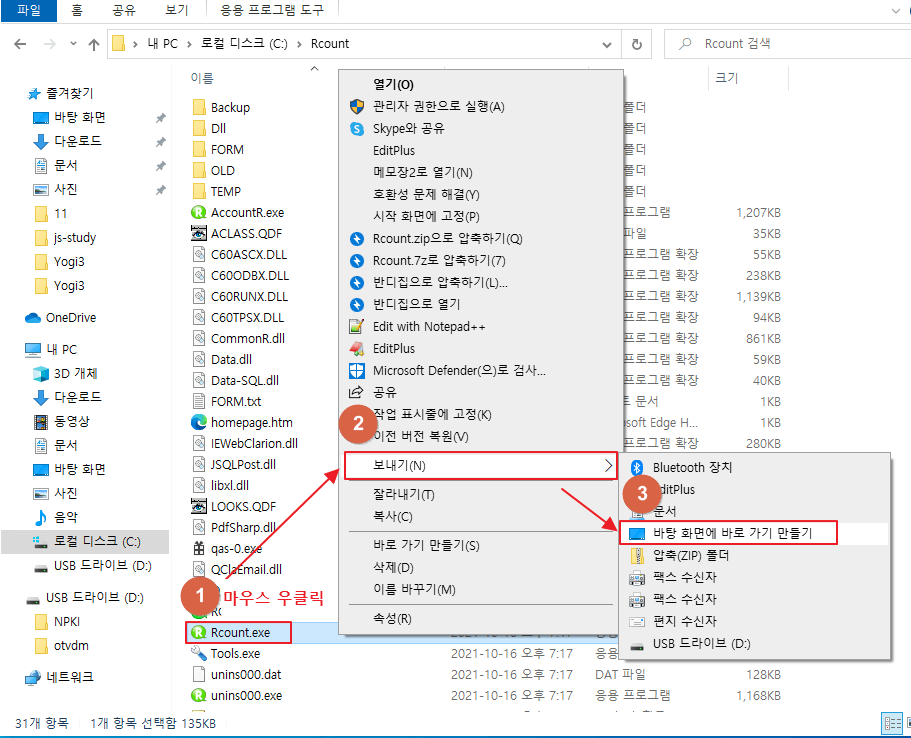Screen dimensions: 911x738
Task: Choose 잘라내기(T) from context menu
Action: coord(404,495)
